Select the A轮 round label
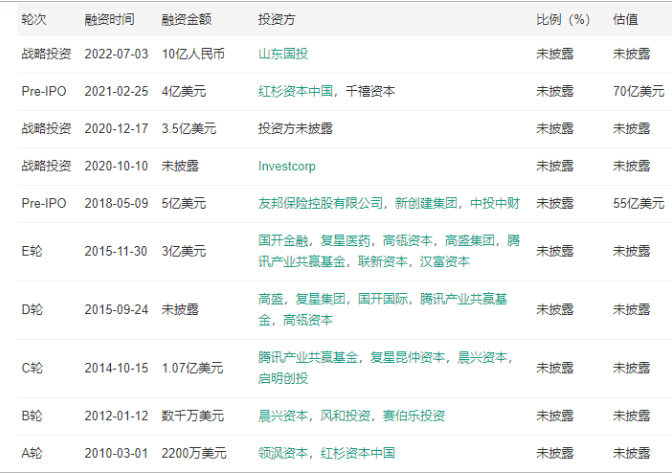Image resolution: width=672 pixels, height=474 pixels. pyautogui.click(x=32, y=453)
